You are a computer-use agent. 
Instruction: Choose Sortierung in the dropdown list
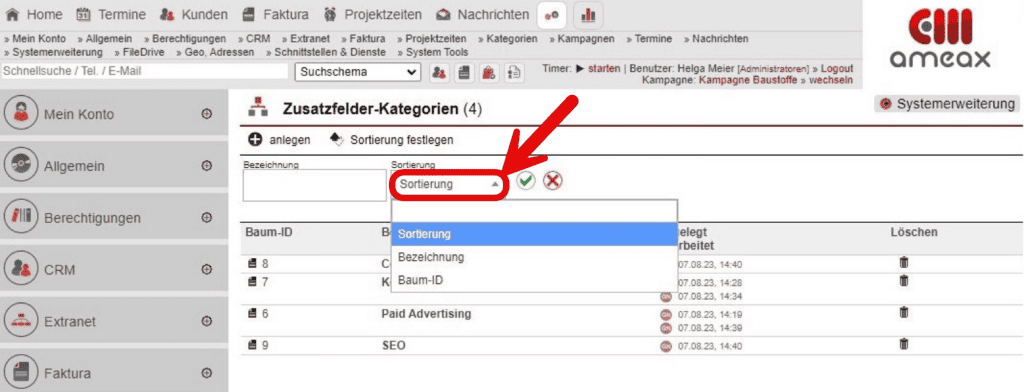[534, 233]
